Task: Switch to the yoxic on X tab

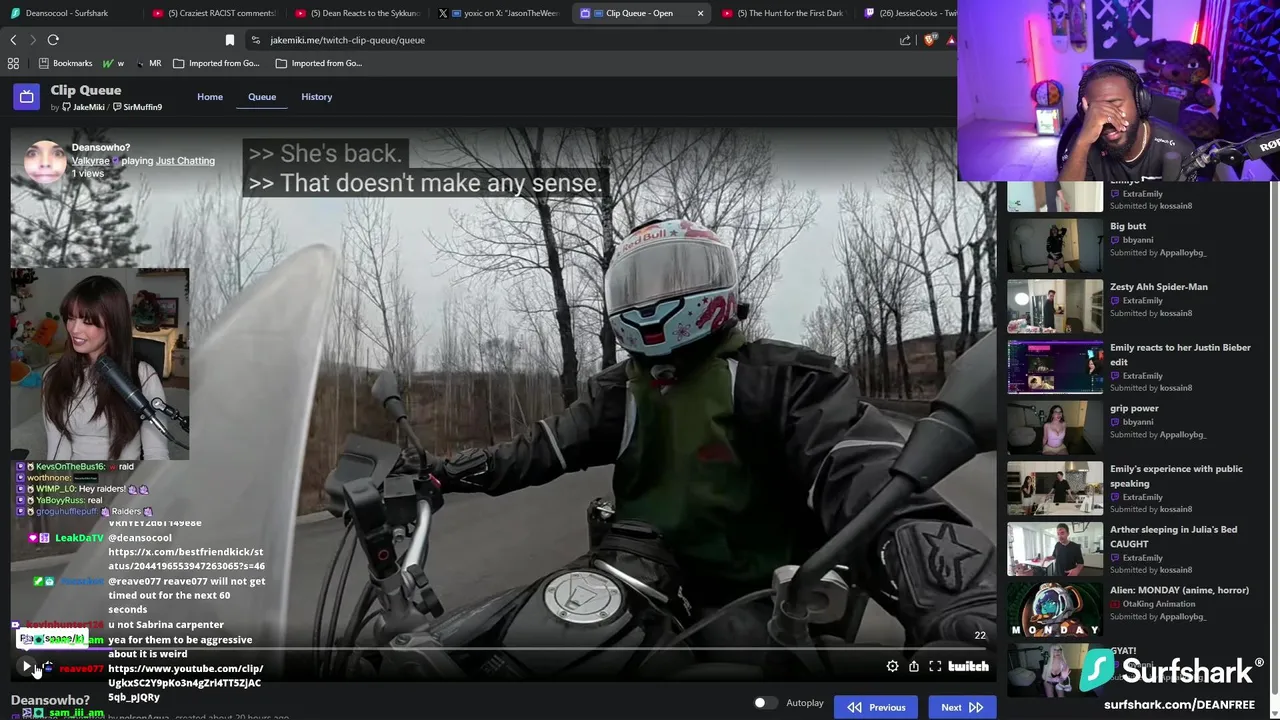Action: (500, 13)
